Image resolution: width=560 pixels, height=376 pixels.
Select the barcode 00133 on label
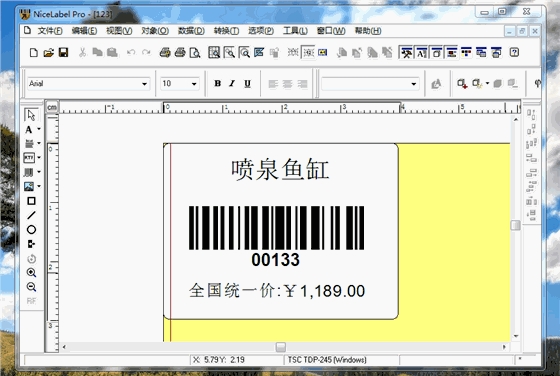tap(276, 236)
